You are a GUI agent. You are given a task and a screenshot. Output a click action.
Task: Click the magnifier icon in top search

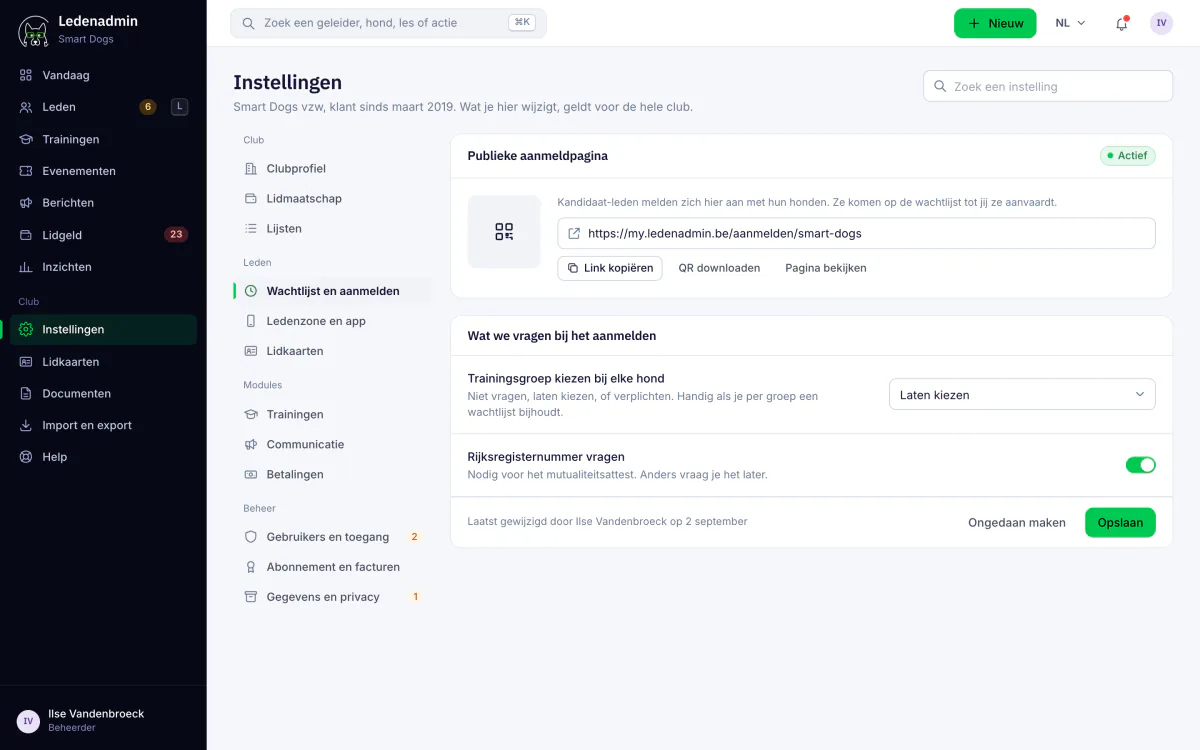[x=249, y=23]
